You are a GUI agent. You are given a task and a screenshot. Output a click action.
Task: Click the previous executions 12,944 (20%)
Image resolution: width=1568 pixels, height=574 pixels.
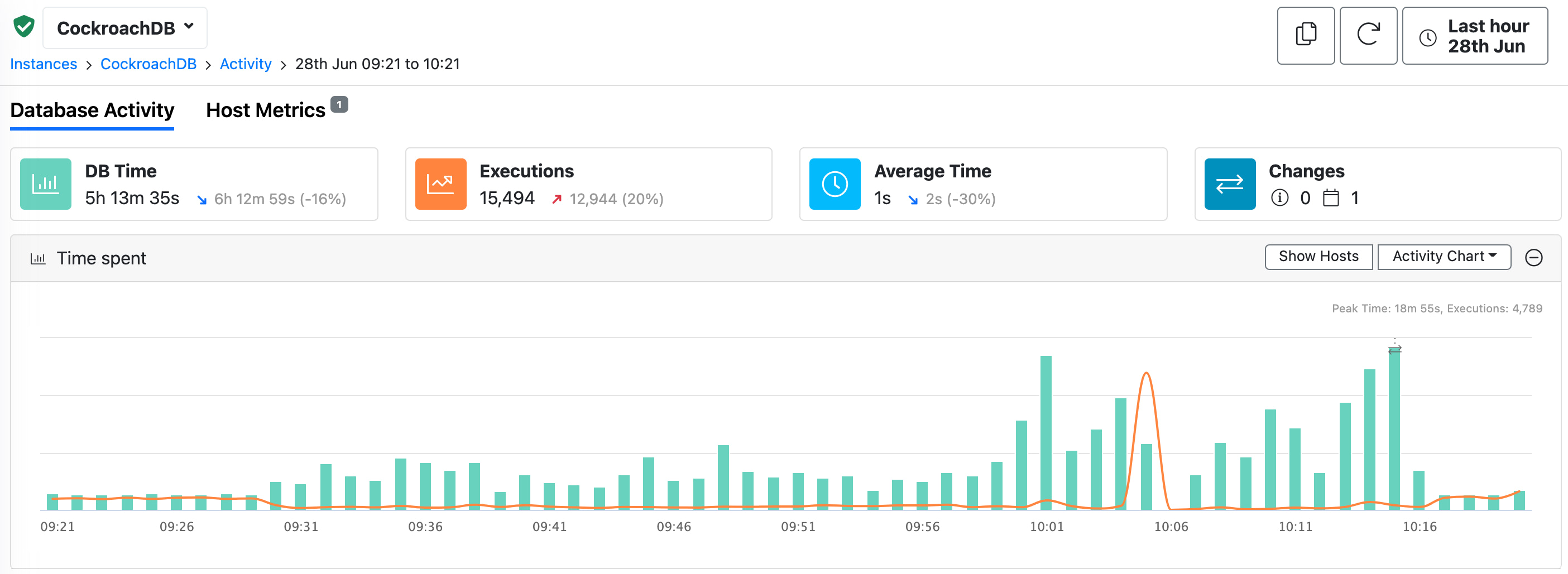click(616, 199)
